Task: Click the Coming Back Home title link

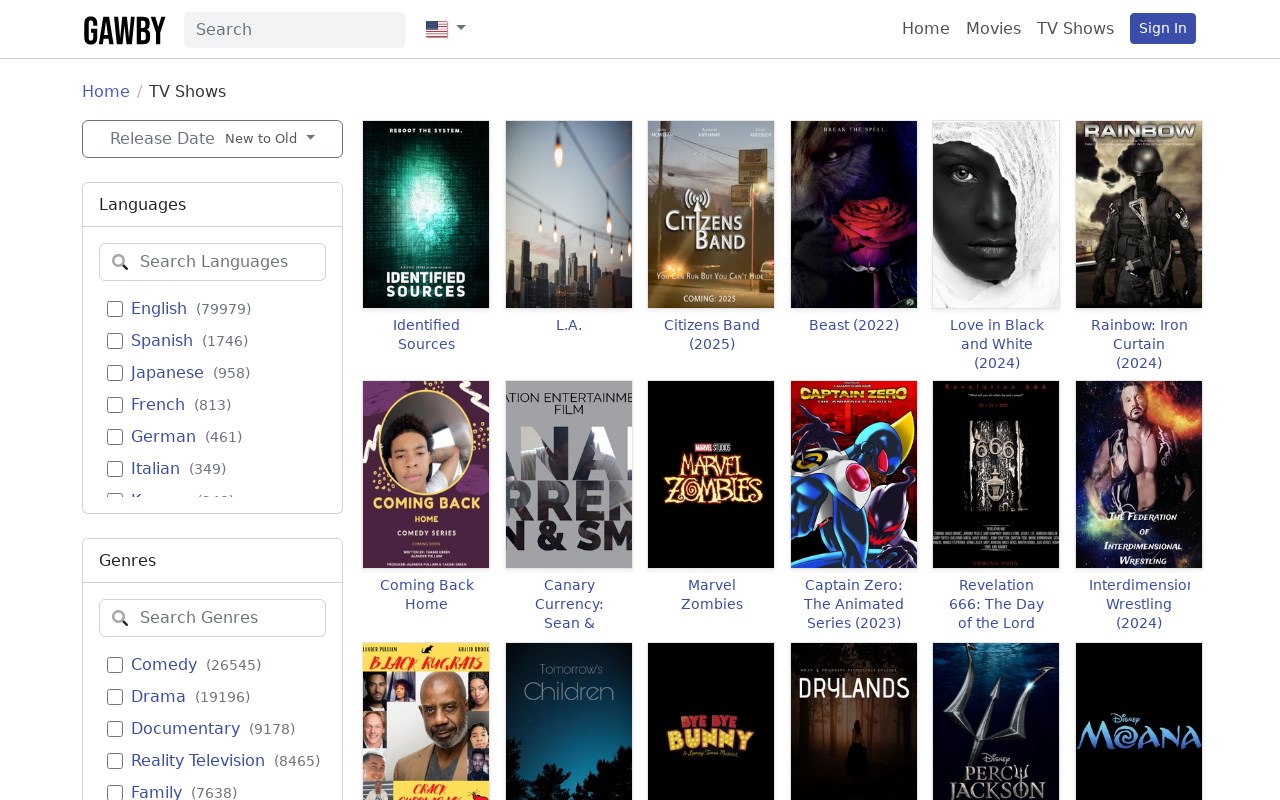Action: point(426,595)
